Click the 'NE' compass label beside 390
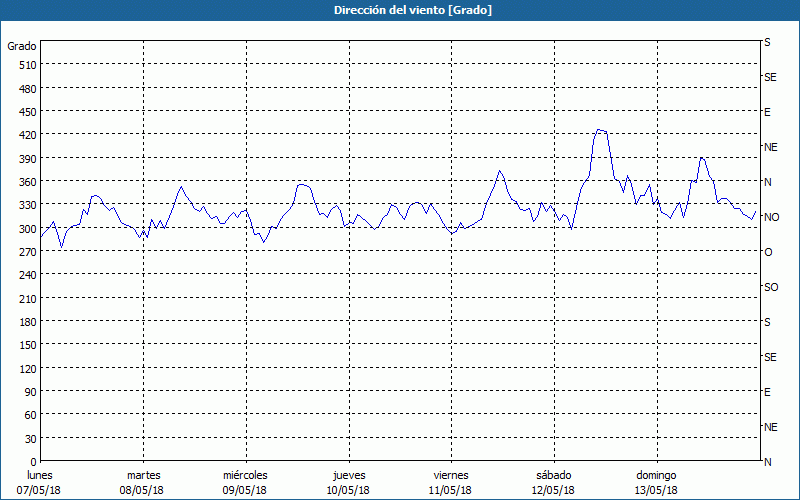The height and width of the screenshot is (500, 800). [x=771, y=147]
